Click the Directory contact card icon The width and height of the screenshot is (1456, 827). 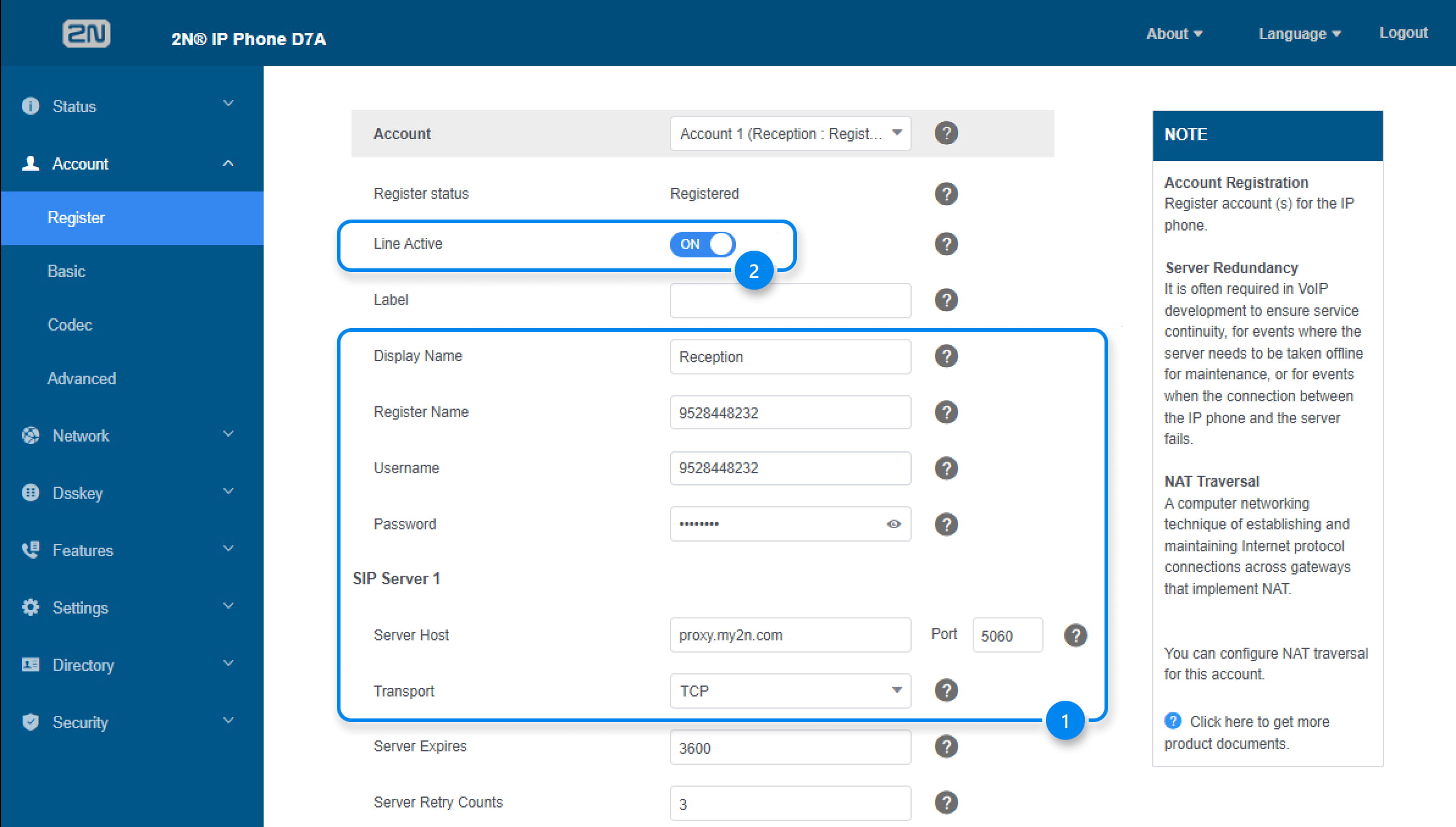pos(31,665)
